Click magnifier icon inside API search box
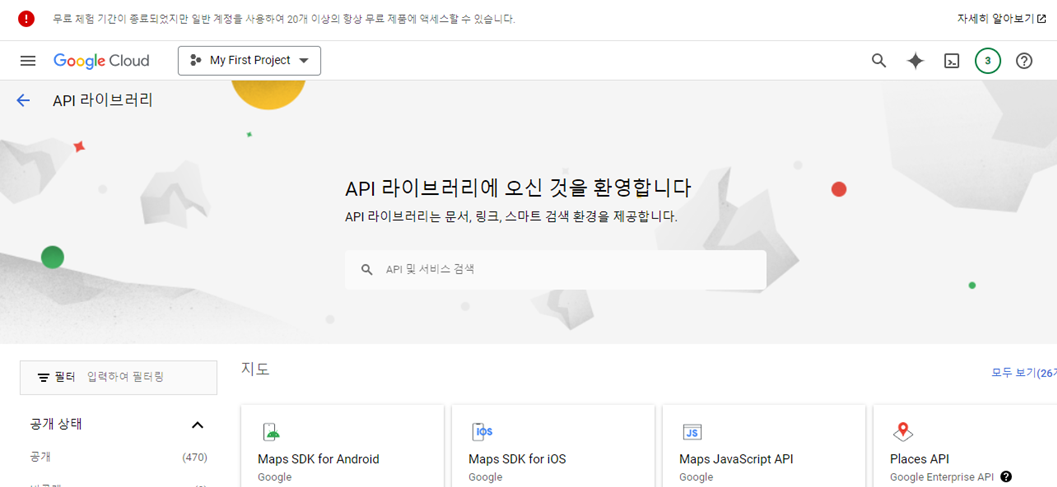This screenshot has height=487, width=1057. click(367, 270)
